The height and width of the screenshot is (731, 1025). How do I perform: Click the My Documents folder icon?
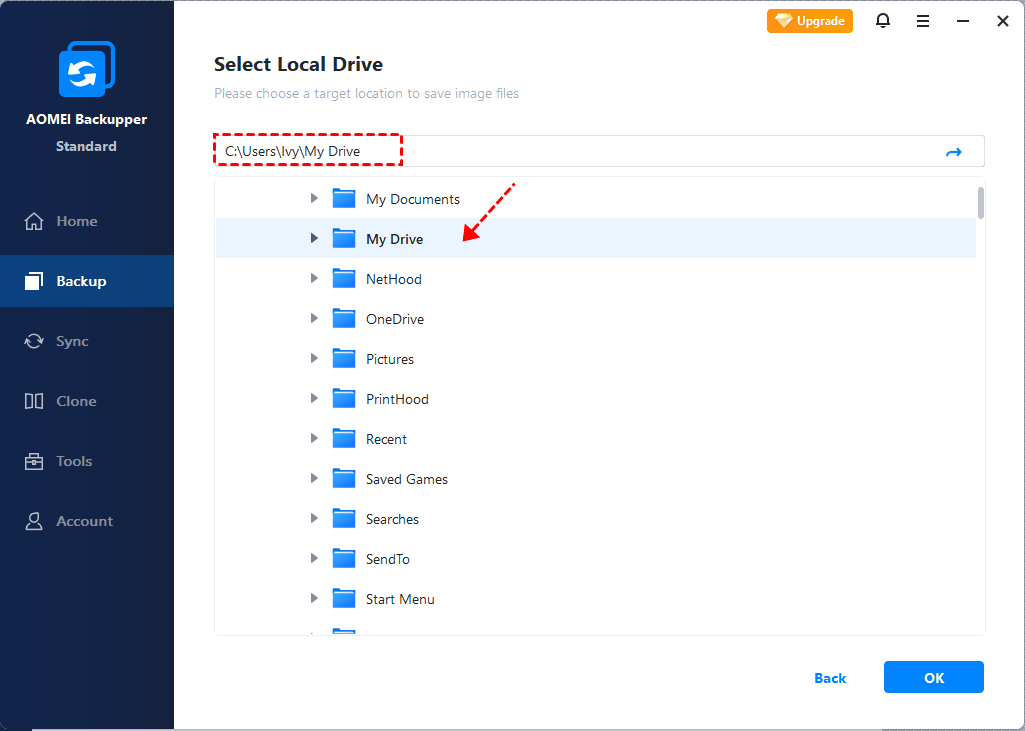344,198
